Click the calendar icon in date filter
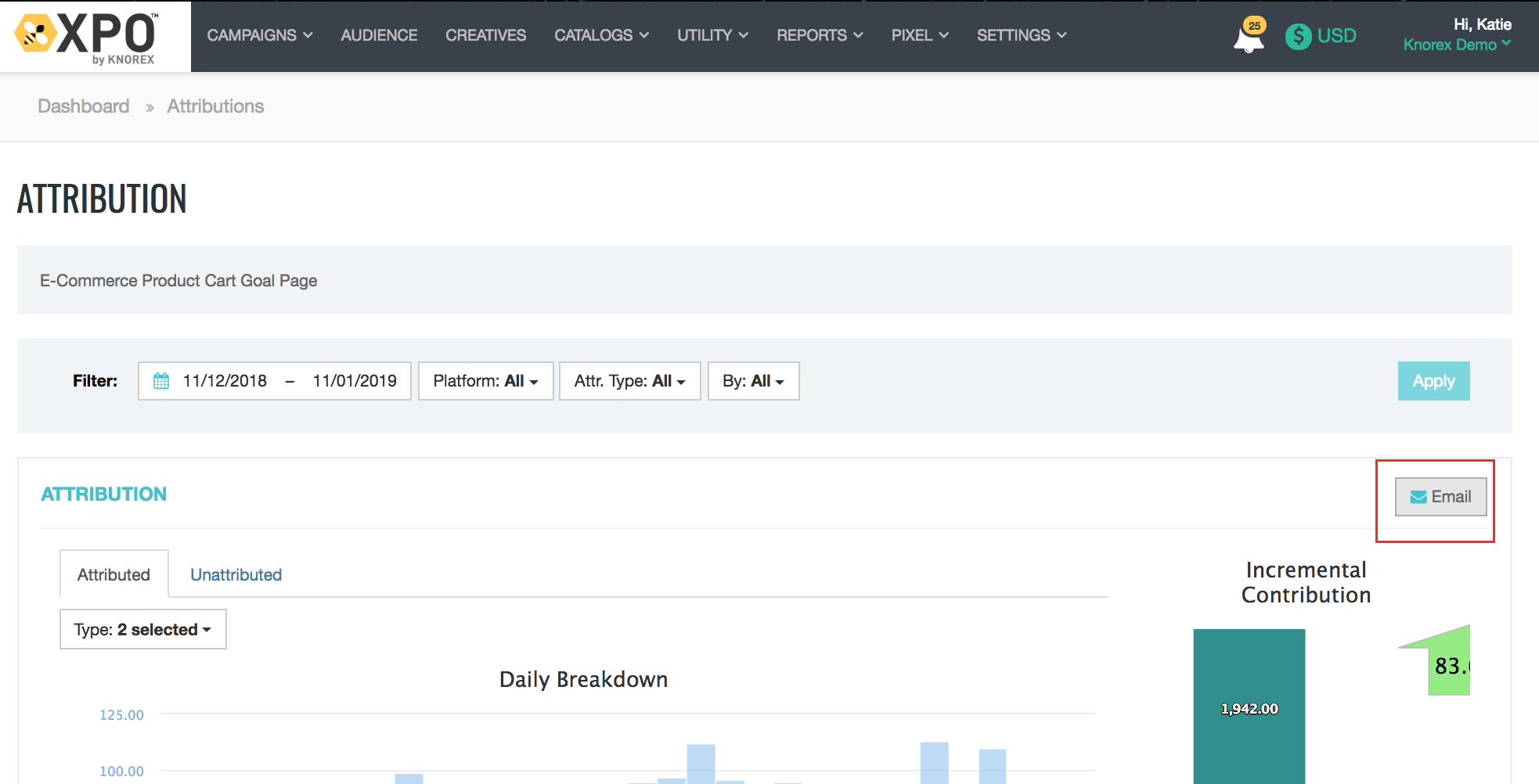 (161, 381)
